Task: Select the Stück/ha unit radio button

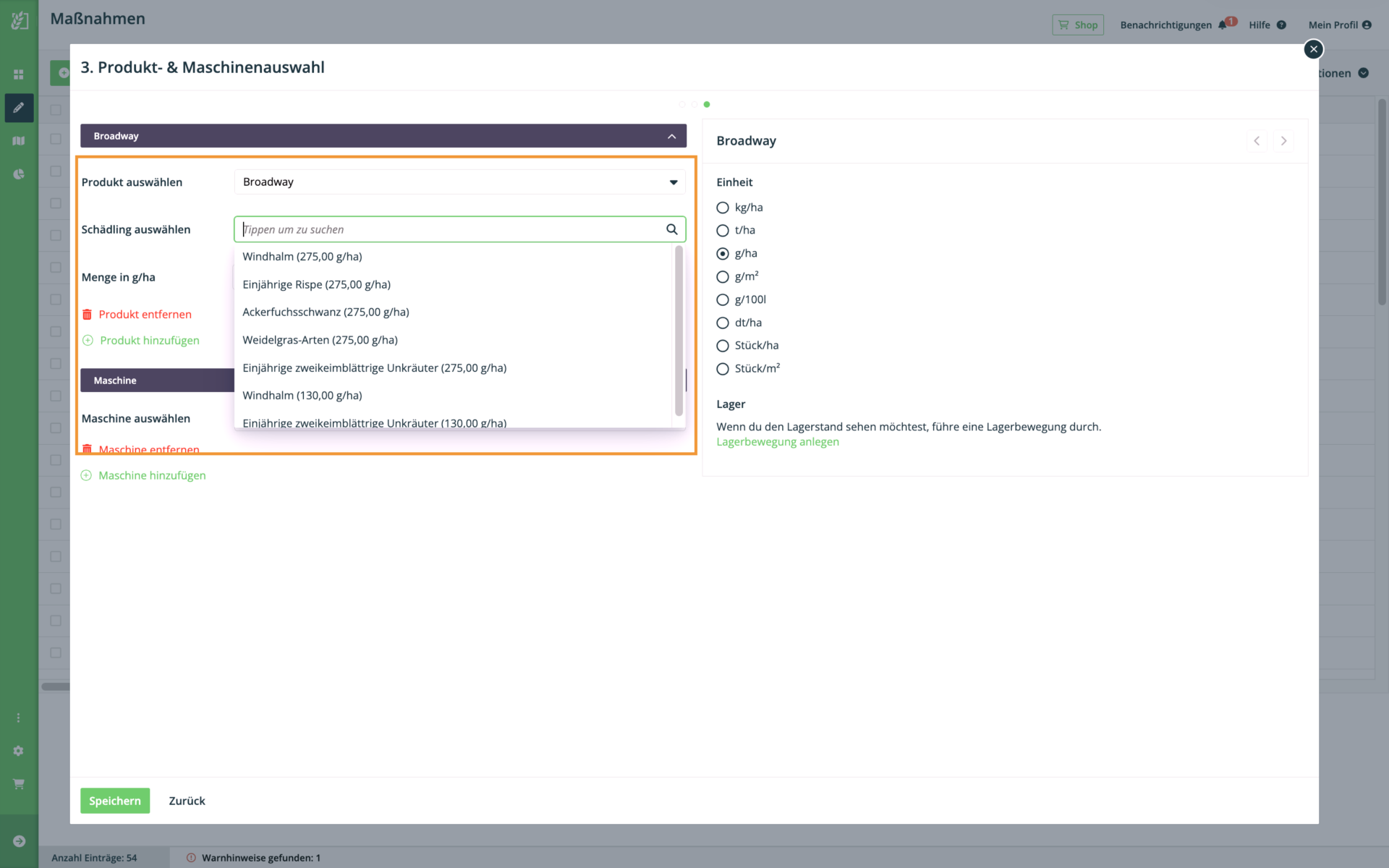Action: (722, 346)
